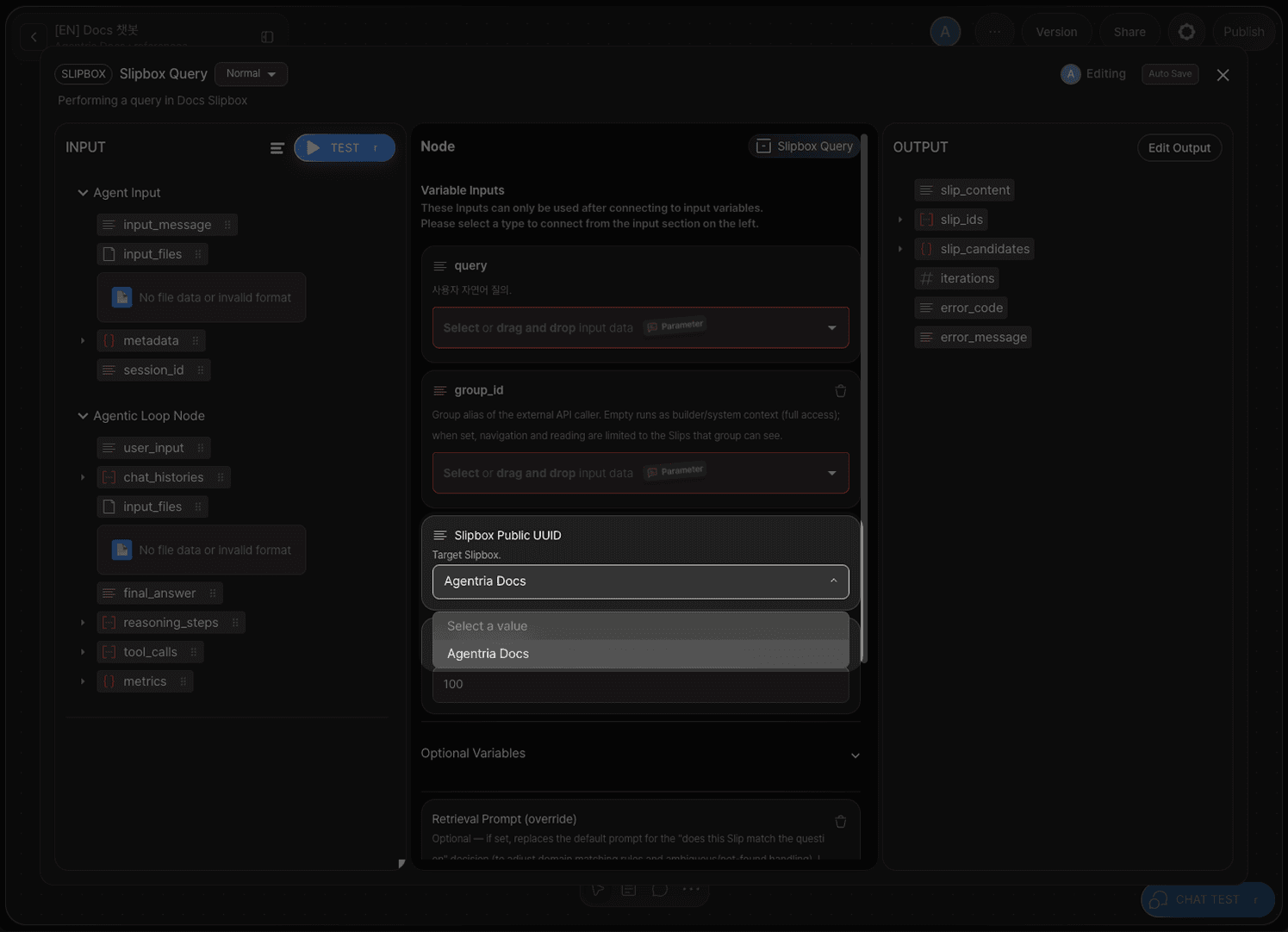
Task: Click file icon in Agent Input file box
Action: [122, 297]
